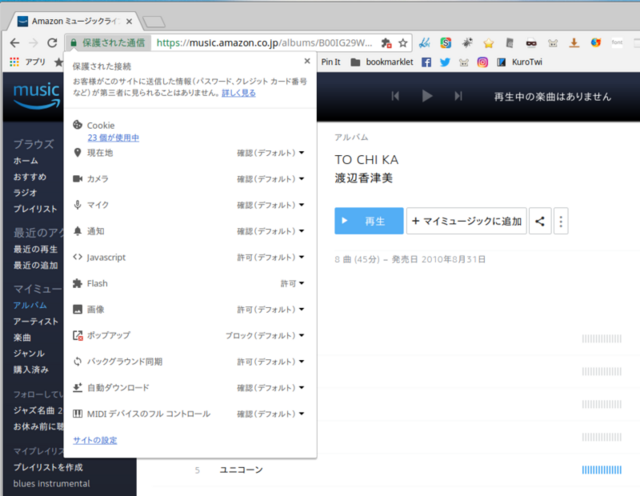Open the サイトの設定 link
This screenshot has width=640, height=496.
click(95, 440)
